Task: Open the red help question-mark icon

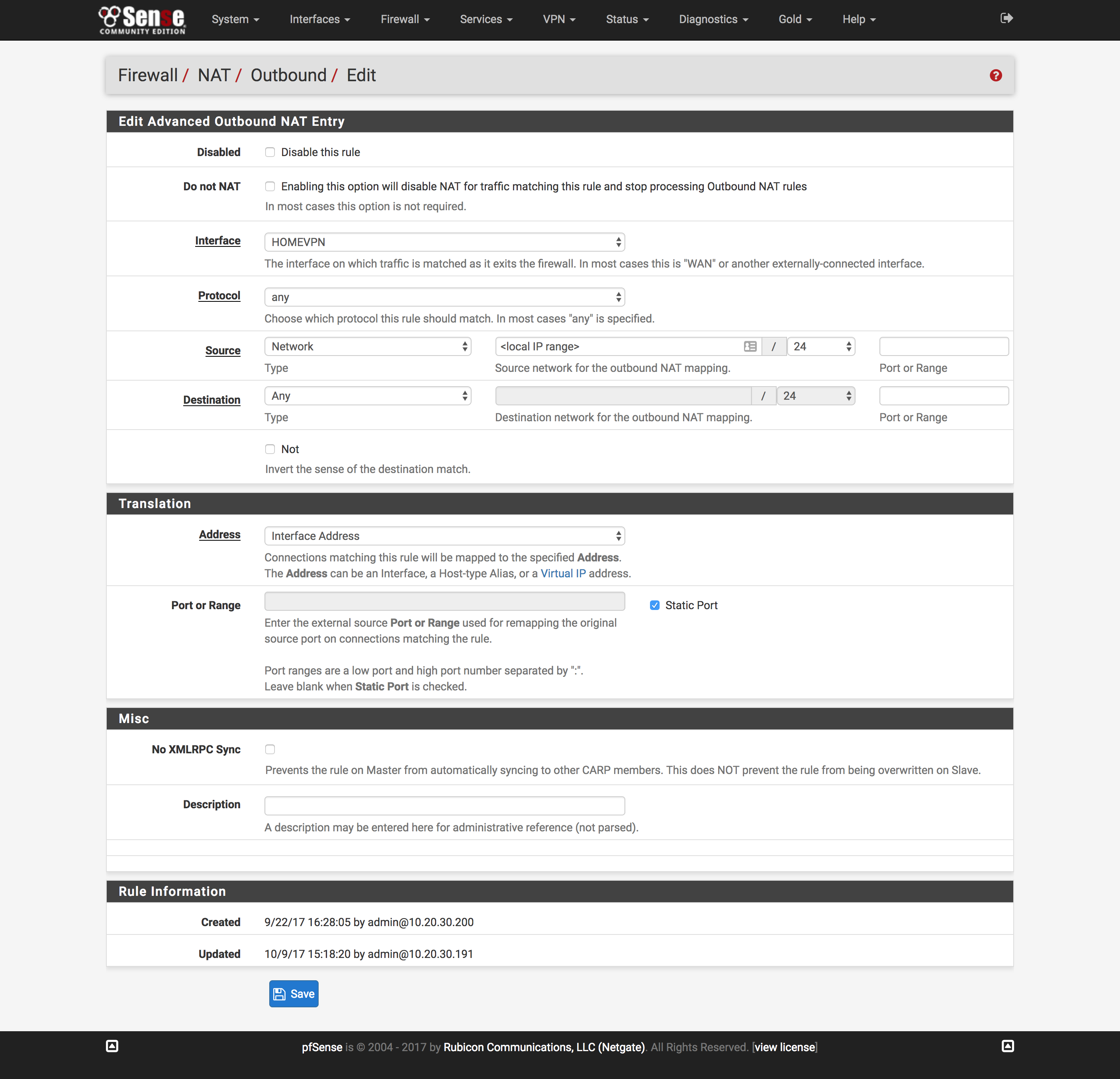Action: [995, 75]
